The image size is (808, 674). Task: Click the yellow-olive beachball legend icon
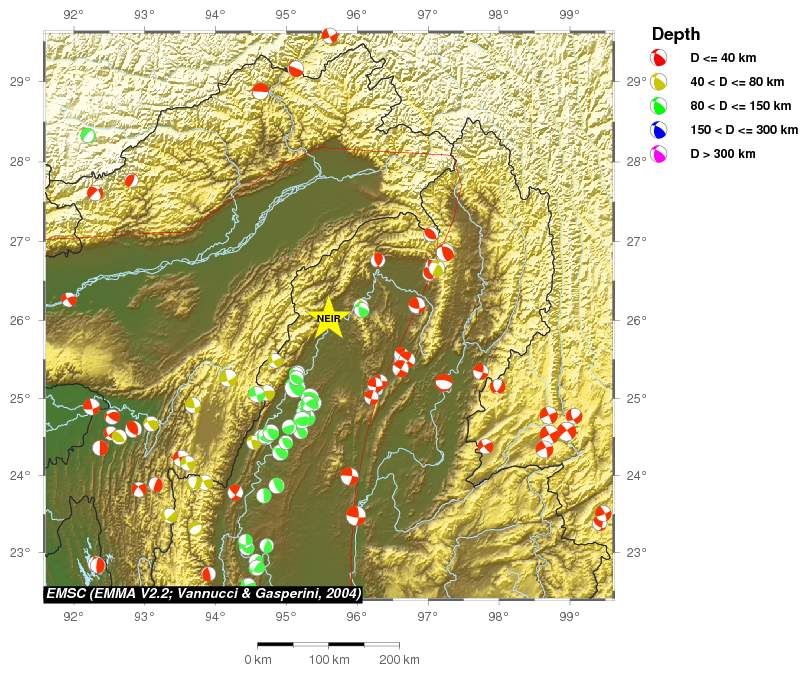point(659,81)
